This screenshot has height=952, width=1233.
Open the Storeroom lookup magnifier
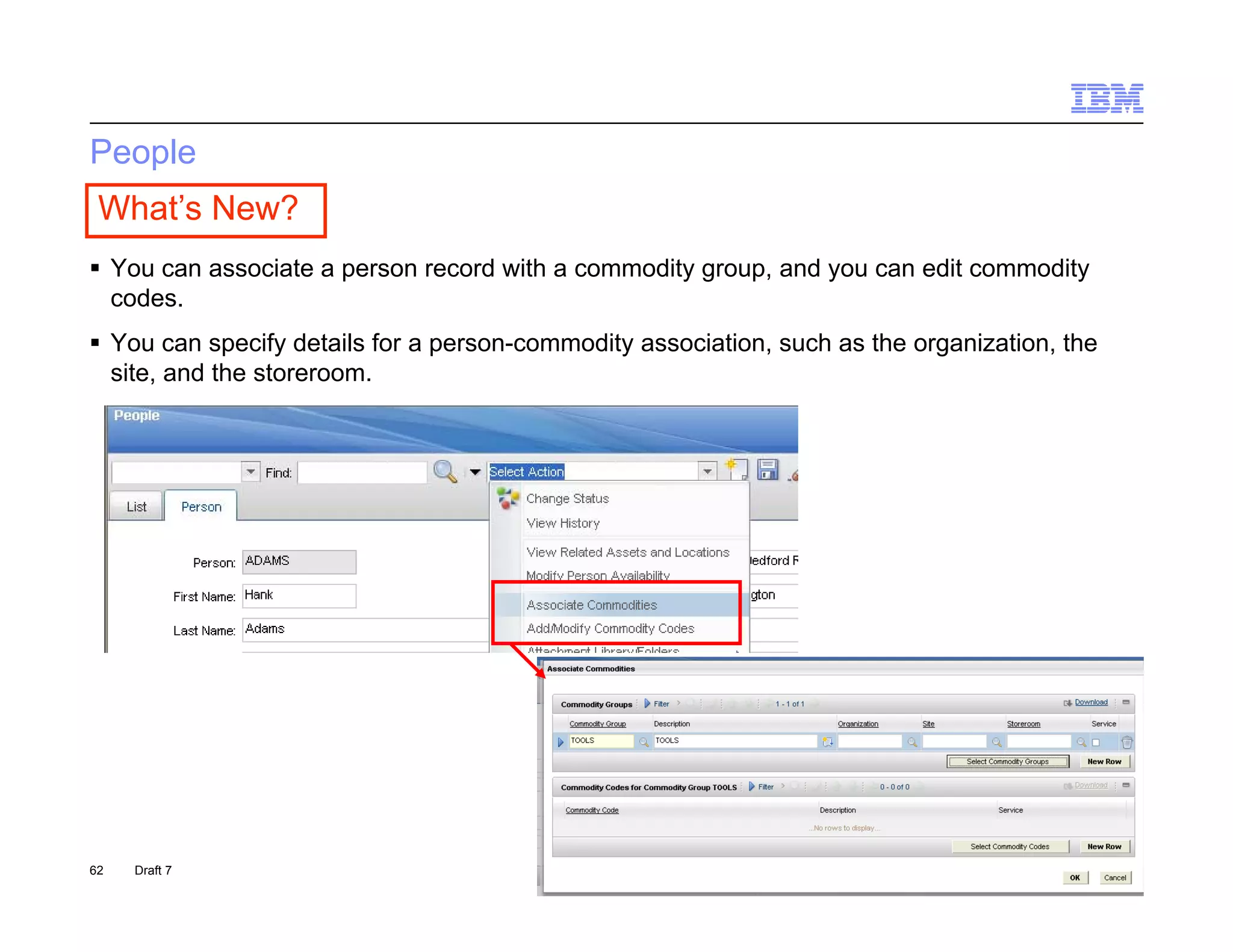(1081, 742)
